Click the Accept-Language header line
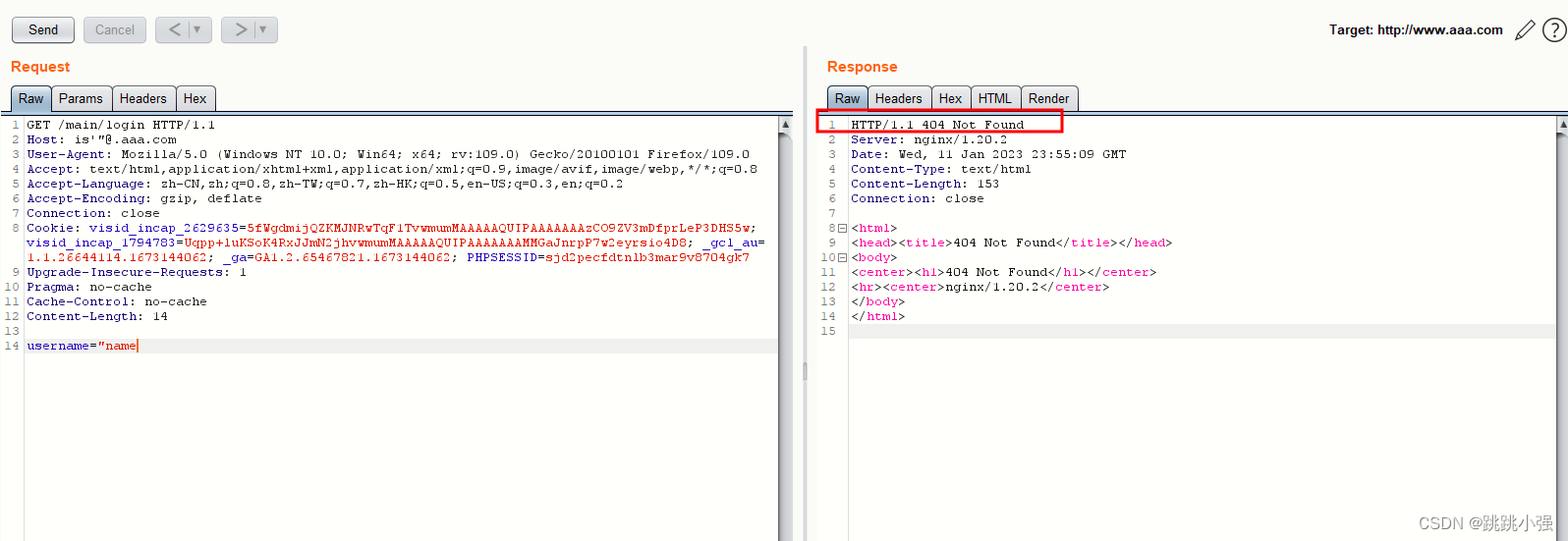This screenshot has width=1568, height=541. pos(325,184)
